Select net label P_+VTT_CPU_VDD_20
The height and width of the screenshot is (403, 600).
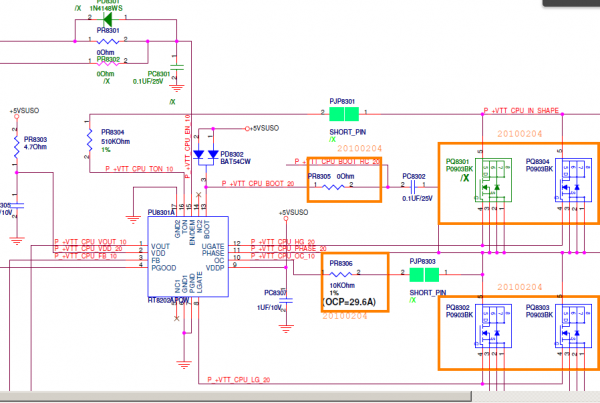(88, 249)
